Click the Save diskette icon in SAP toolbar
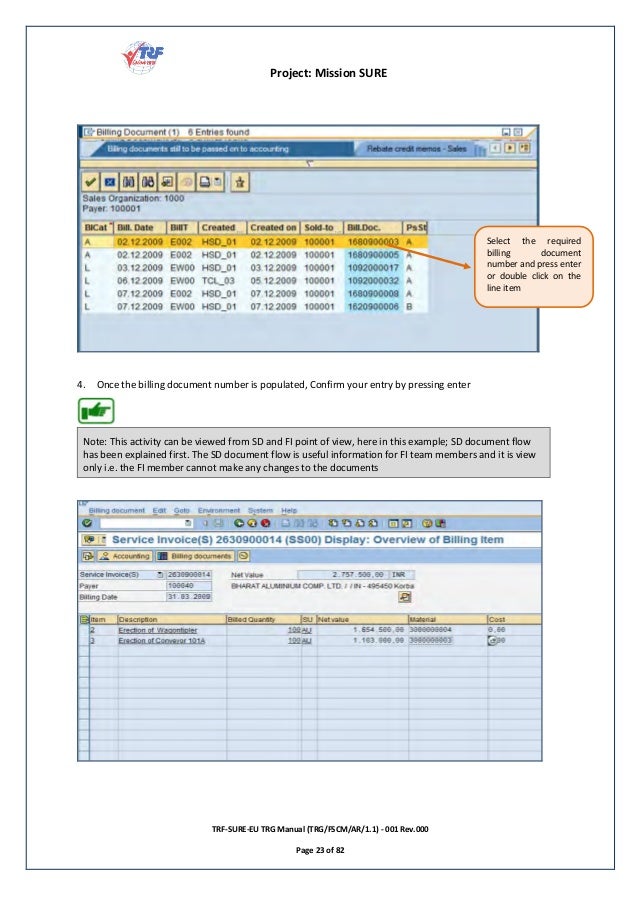This screenshot has height=903, width=638. click(219, 523)
